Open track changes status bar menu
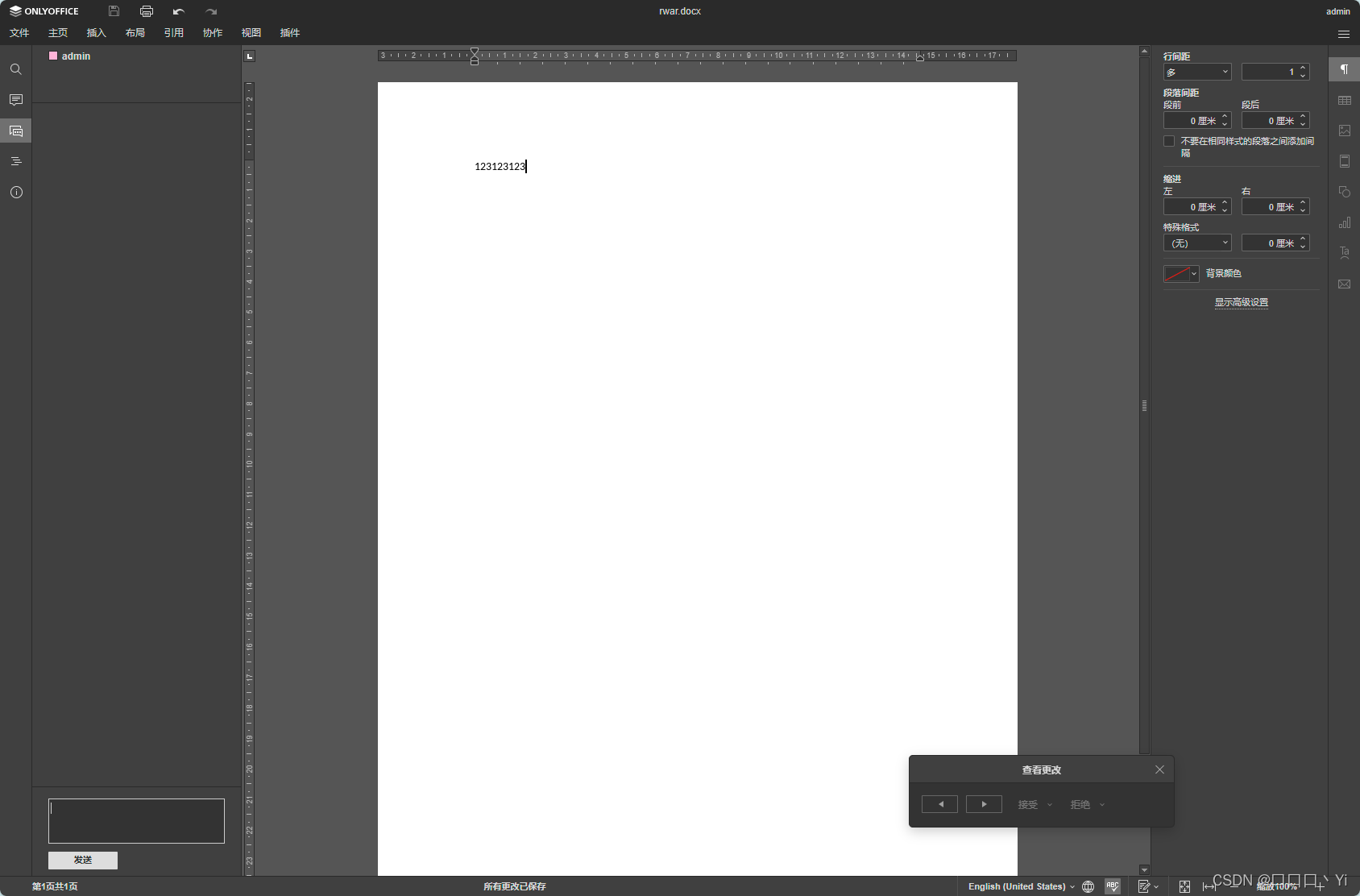Viewport: 1360px width, 896px height. click(x=1148, y=886)
